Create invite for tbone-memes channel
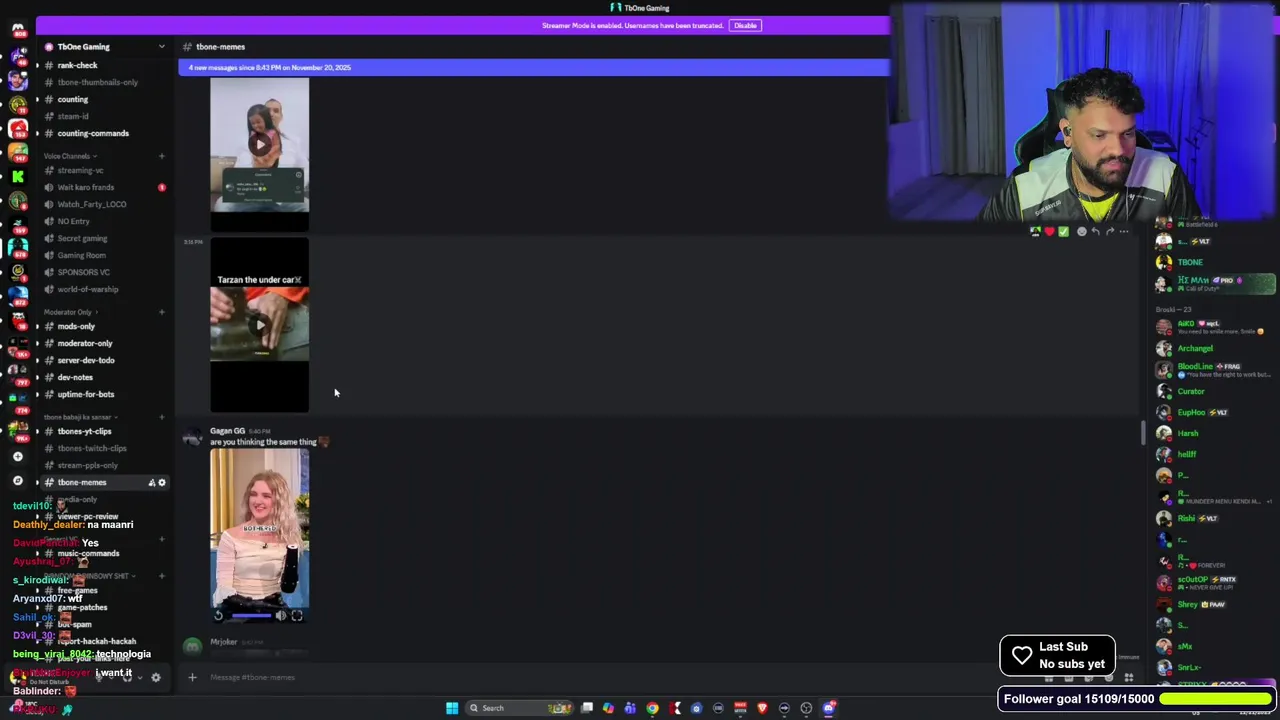This screenshot has height=720, width=1280. (x=151, y=482)
